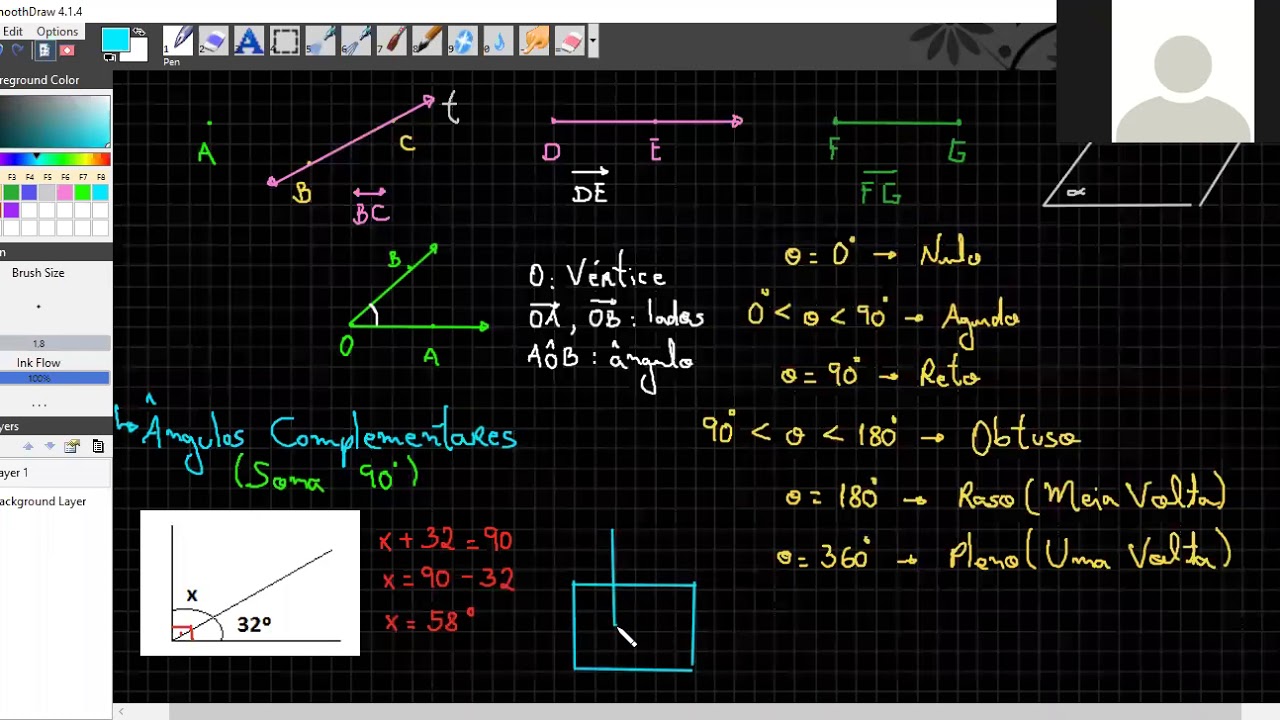
Task: Click the webcam avatar placeholder
Action: coord(1183,72)
